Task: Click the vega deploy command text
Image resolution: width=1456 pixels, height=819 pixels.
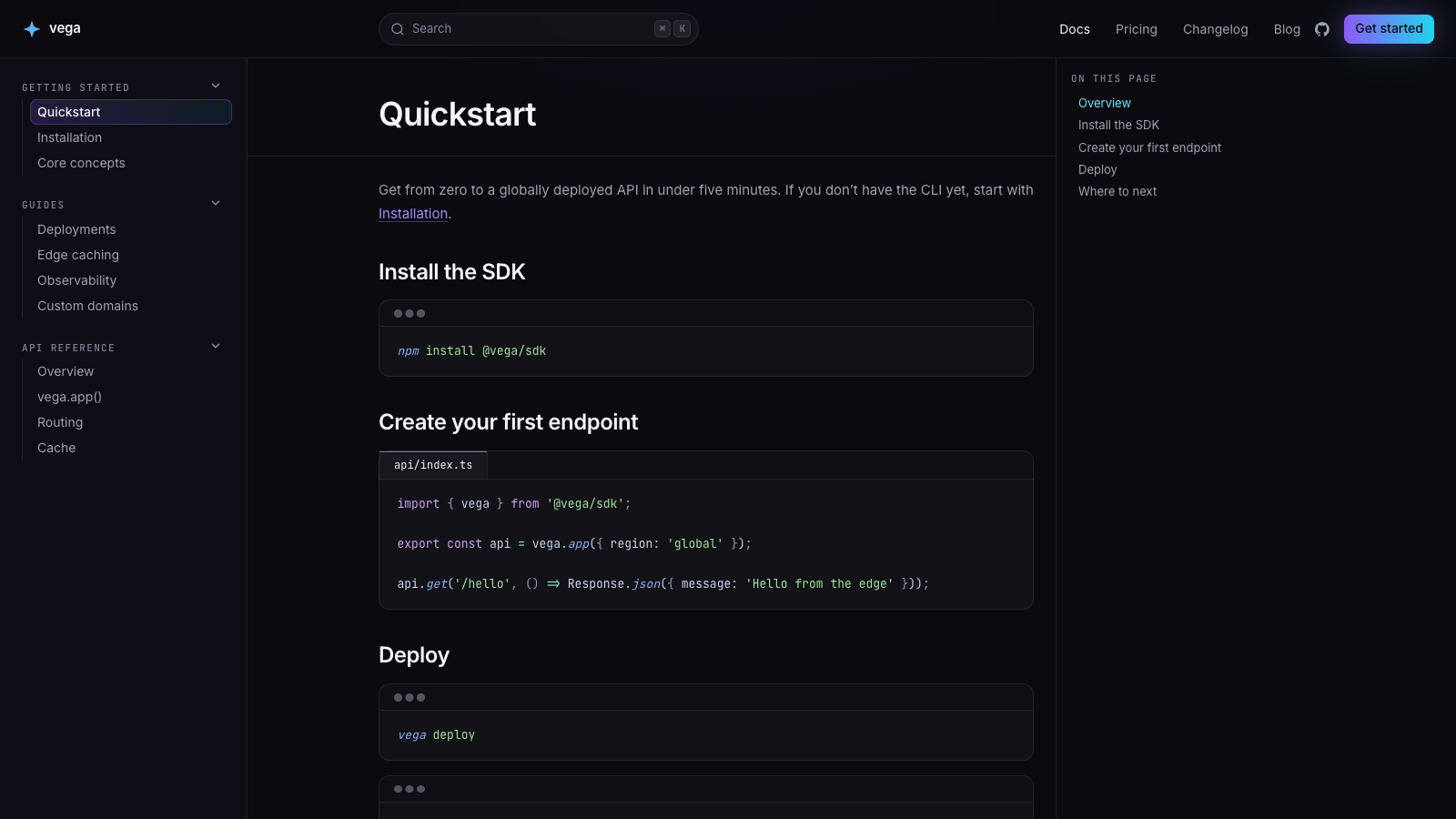Action: click(436, 734)
